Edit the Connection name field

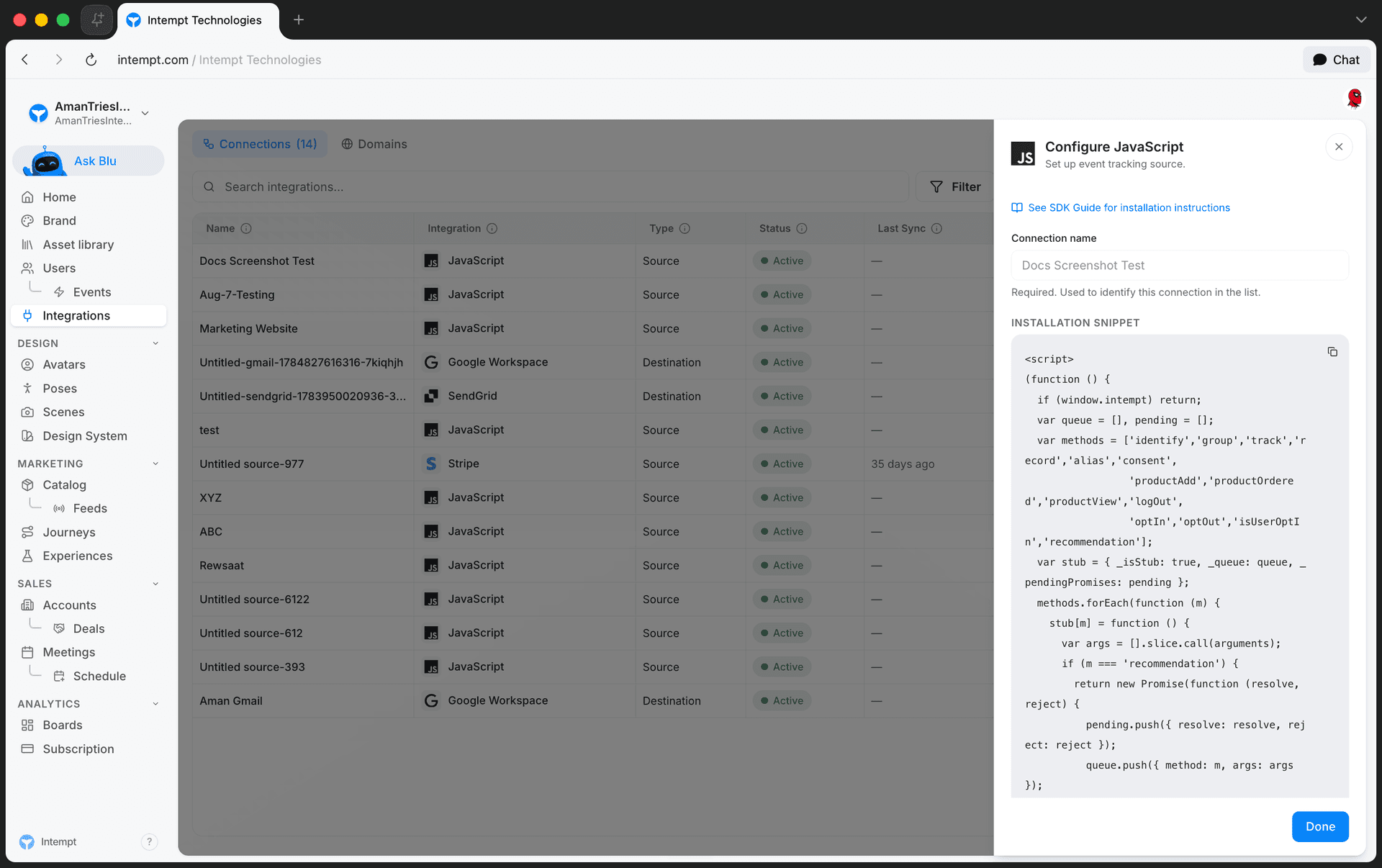1180,266
